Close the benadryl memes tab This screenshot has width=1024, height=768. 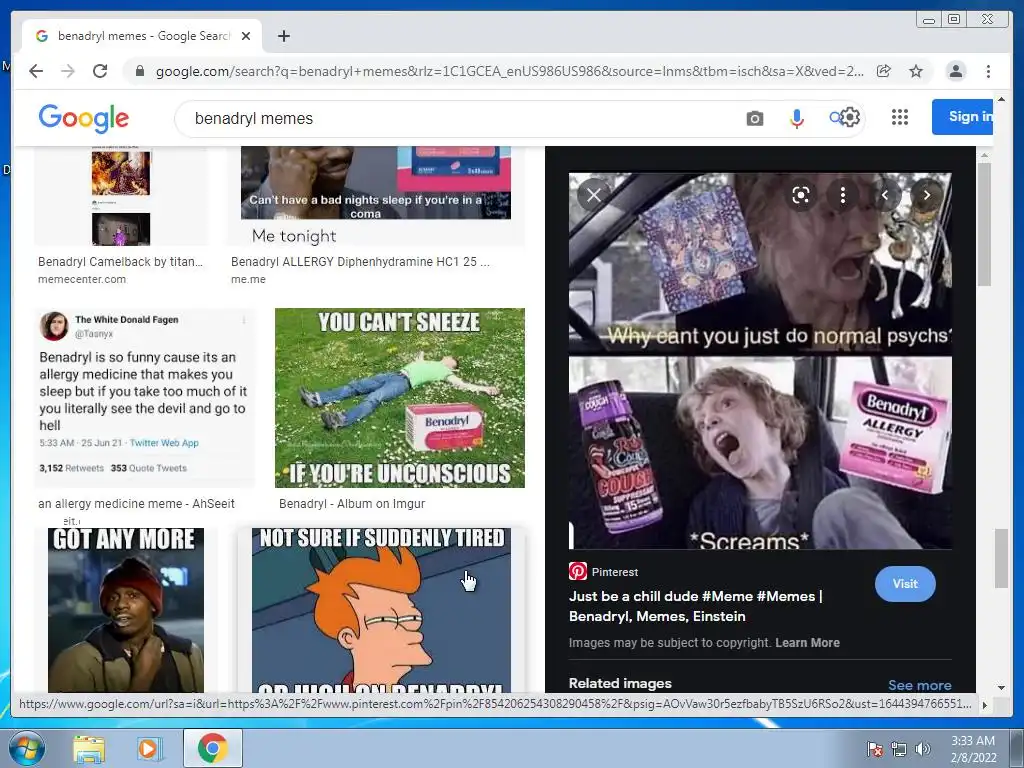(246, 36)
